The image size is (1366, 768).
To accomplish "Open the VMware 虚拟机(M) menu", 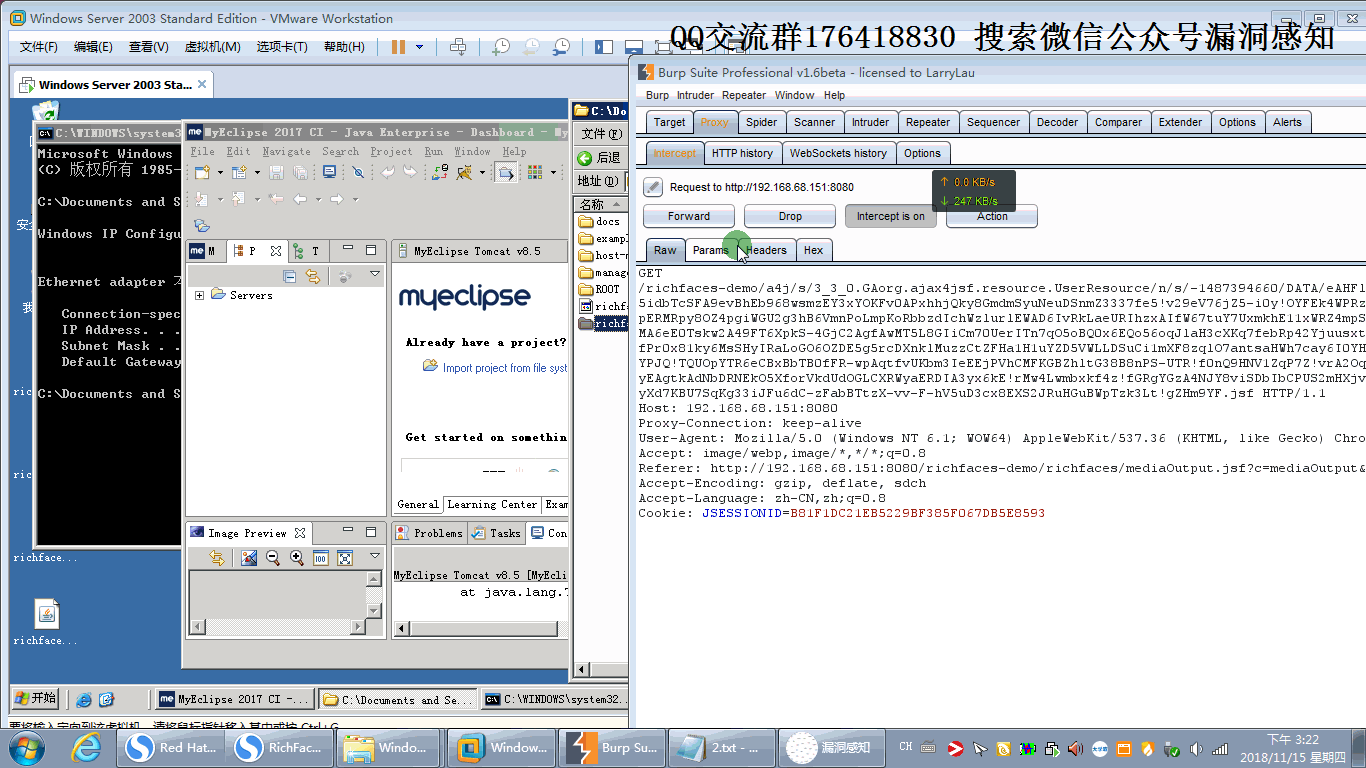I will click(212, 47).
